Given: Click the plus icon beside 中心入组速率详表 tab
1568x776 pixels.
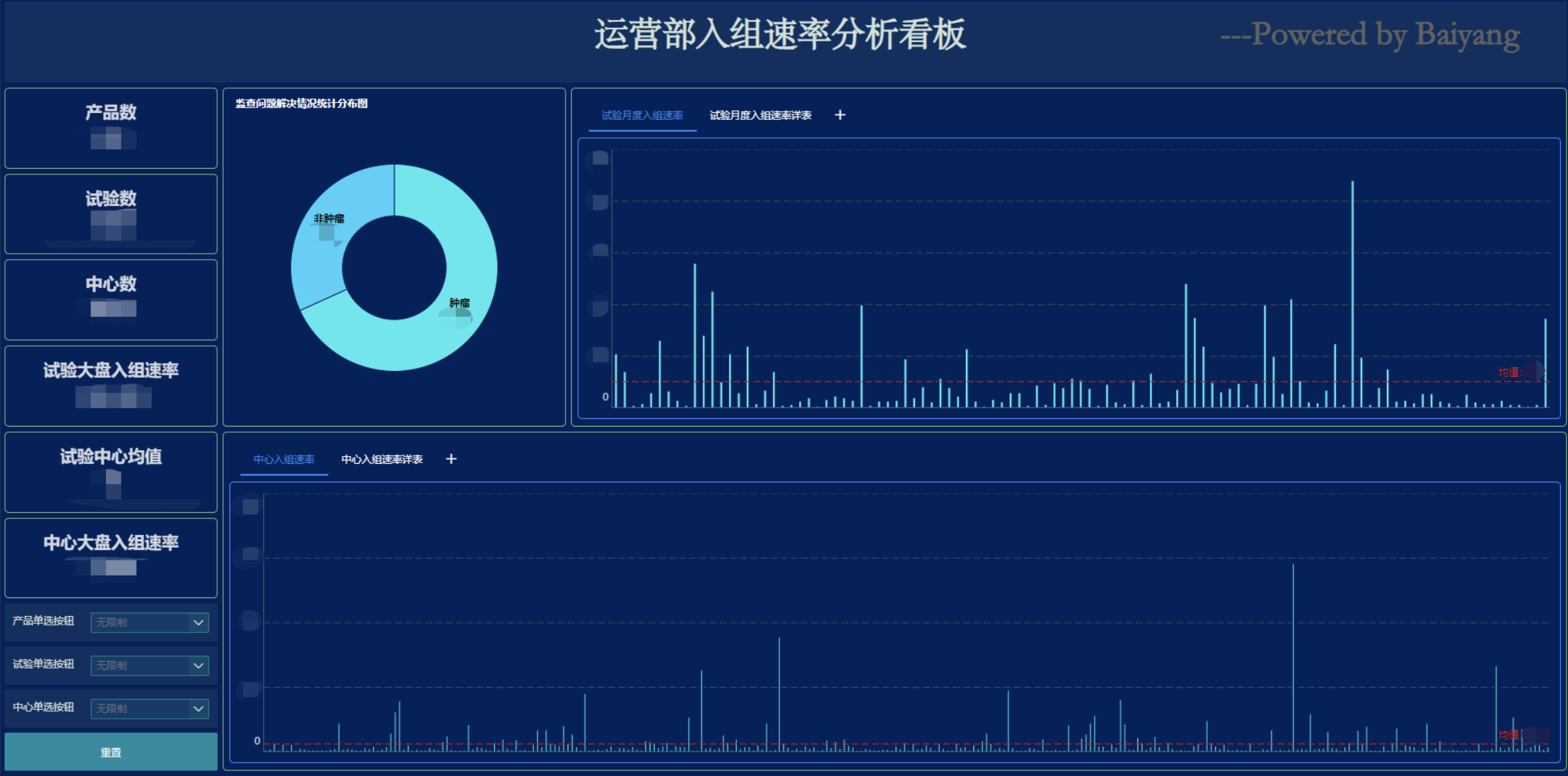Looking at the screenshot, I should [x=451, y=459].
